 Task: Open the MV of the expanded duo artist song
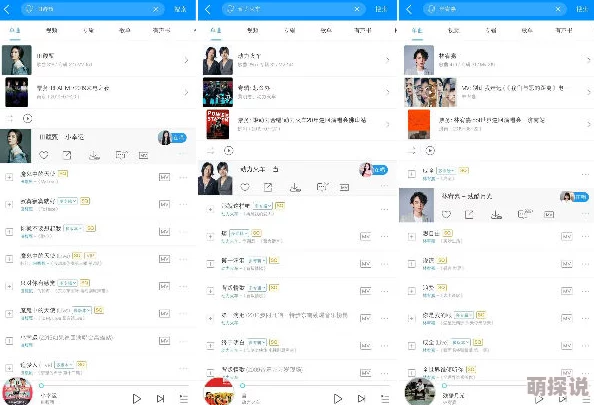click(344, 188)
